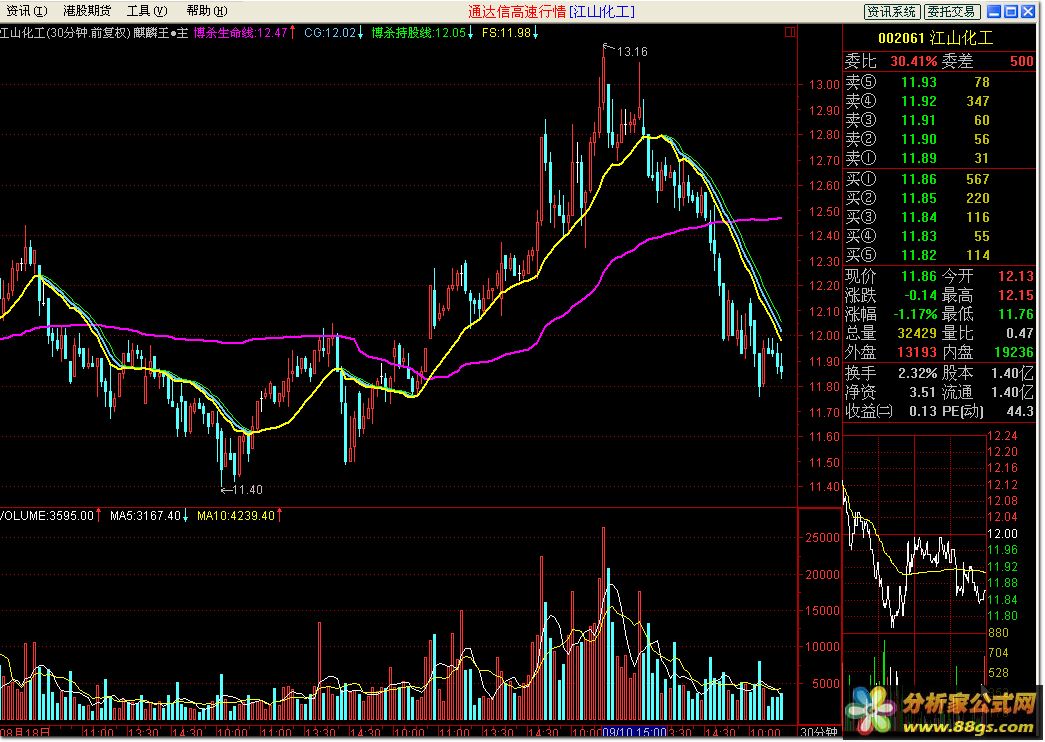Click the VOLUME:3595.00 label
This screenshot has width=1045, height=742.
51,515
